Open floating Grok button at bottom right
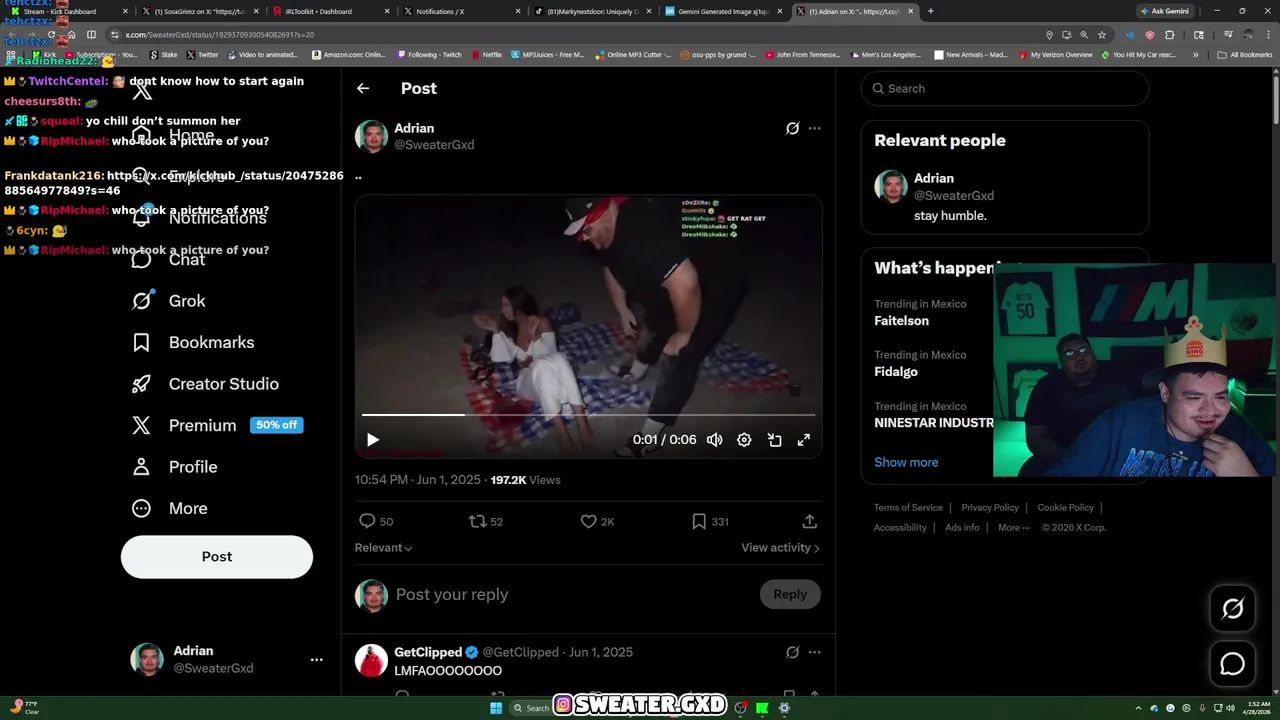 [1232, 609]
